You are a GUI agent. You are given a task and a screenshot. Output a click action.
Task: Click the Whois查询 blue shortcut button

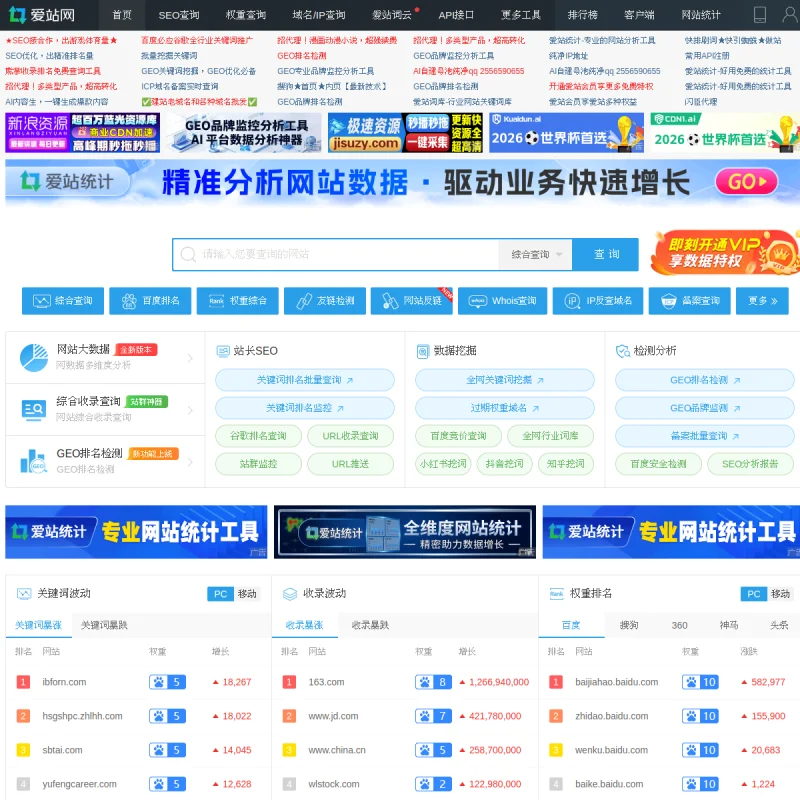coord(503,301)
